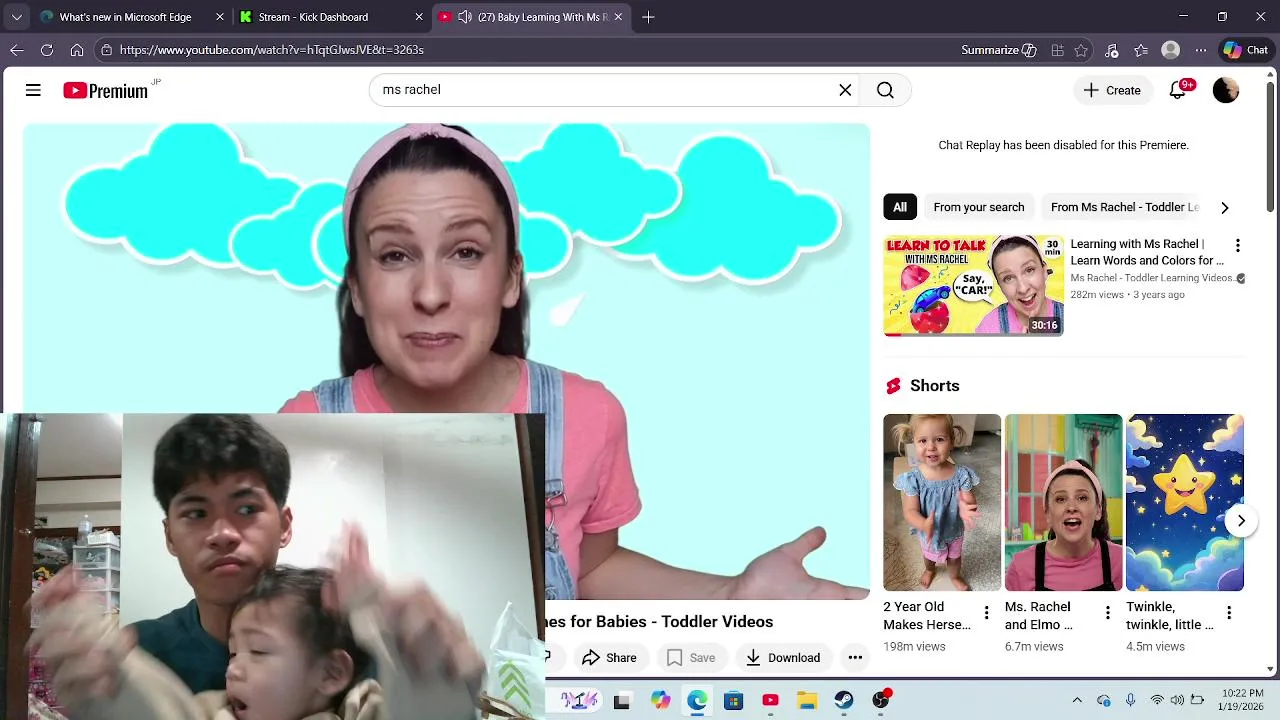1280x720 pixels.
Task: Select the From your search chip
Action: 979,207
